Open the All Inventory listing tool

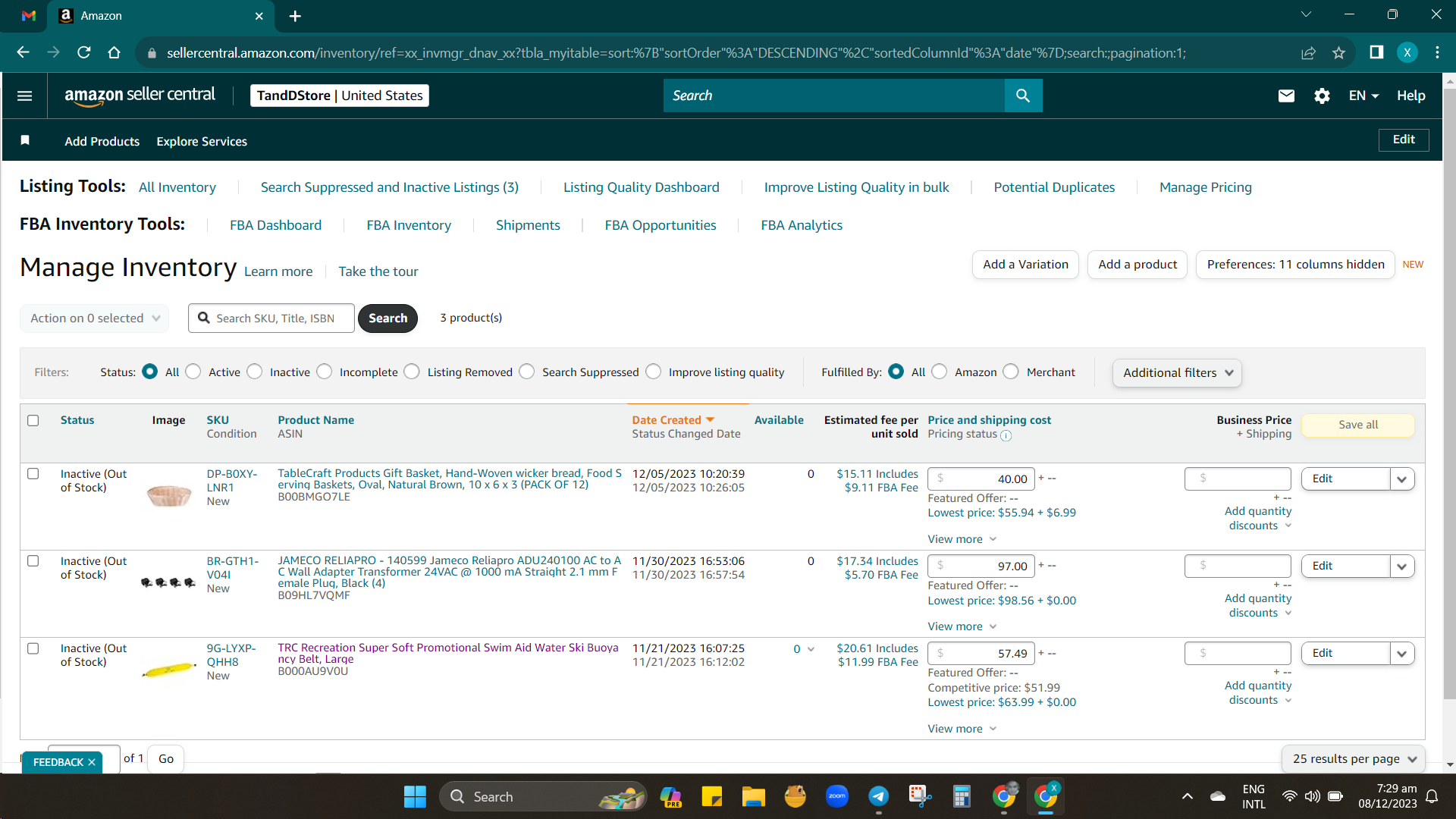click(177, 187)
